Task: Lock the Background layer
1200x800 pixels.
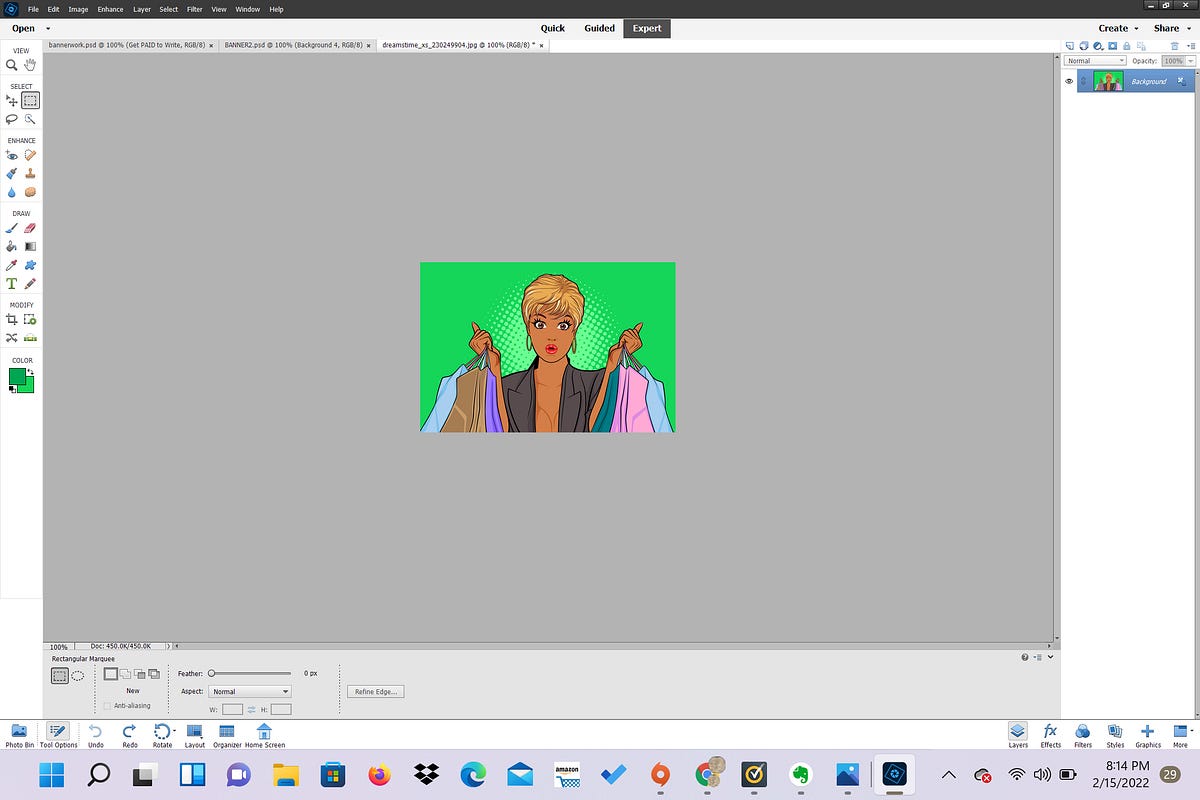Action: click(x=1126, y=45)
